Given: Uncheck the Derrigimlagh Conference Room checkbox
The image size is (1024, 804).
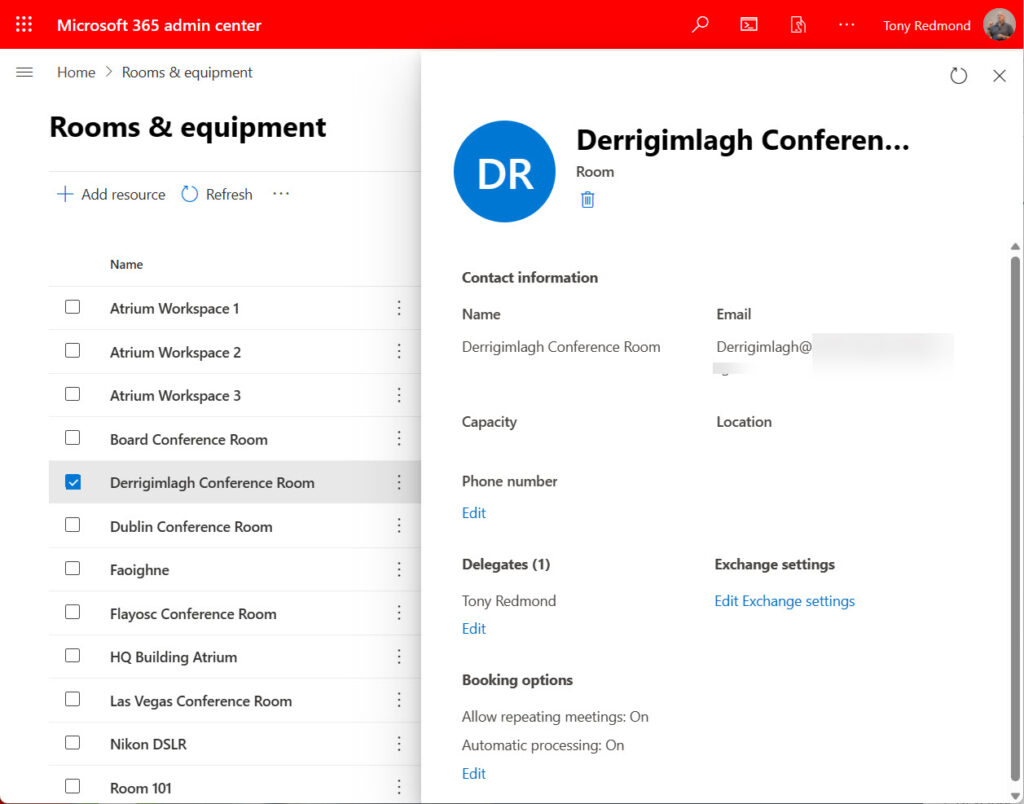Looking at the screenshot, I should pyautogui.click(x=72, y=482).
